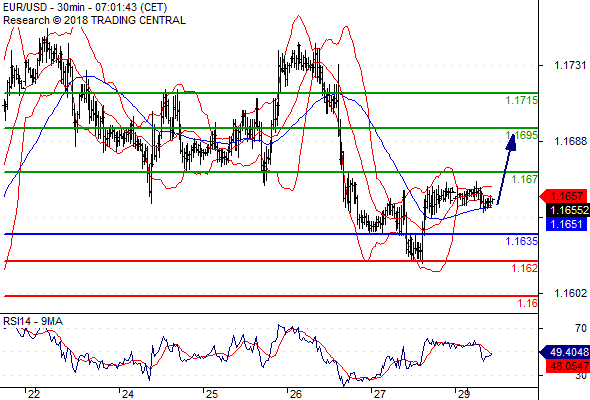Image resolution: width=590 pixels, height=400 pixels.
Task: Click the 1.1688 axis value
Action: pyautogui.click(x=570, y=141)
